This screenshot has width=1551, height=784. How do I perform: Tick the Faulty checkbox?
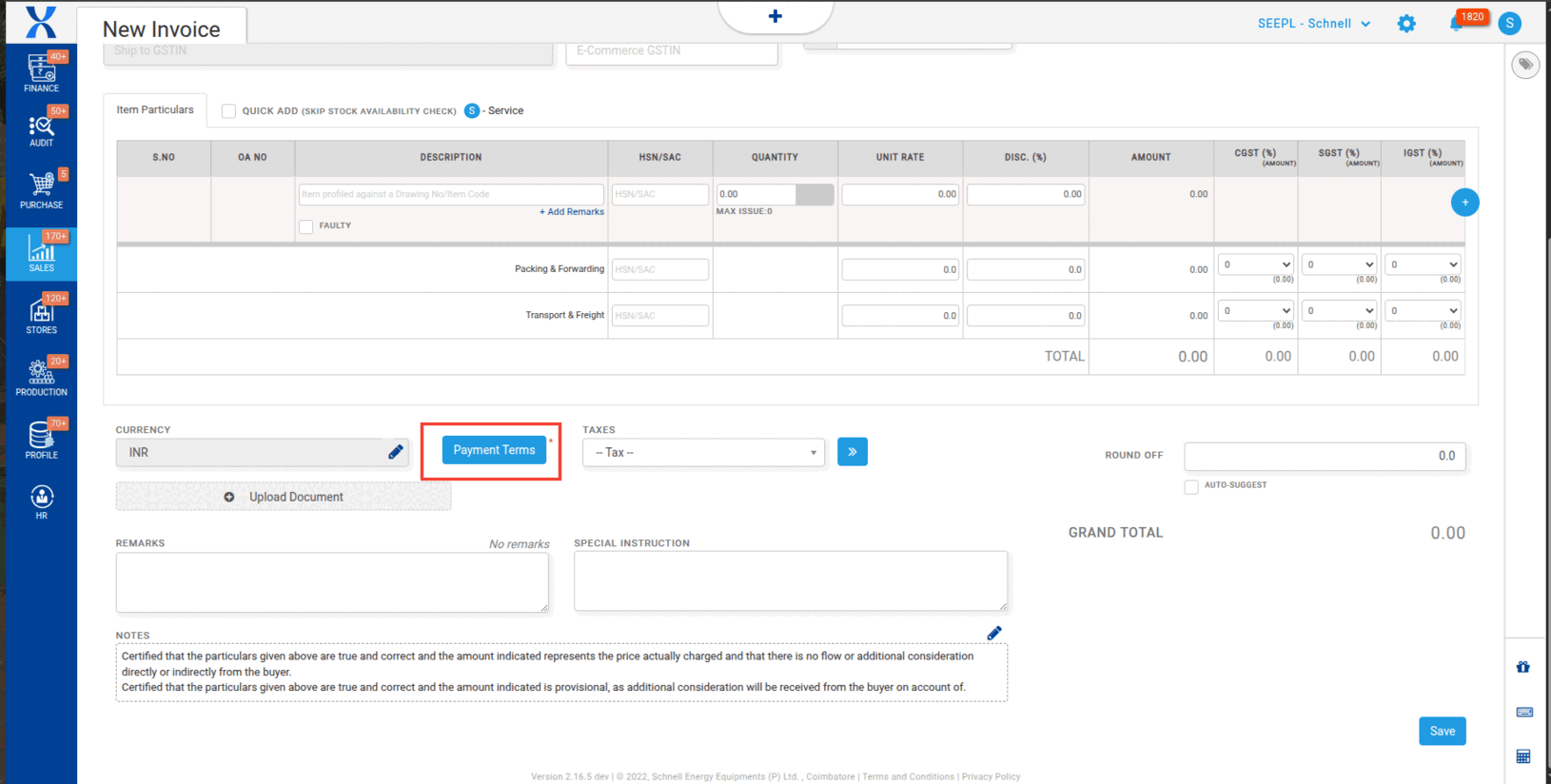click(306, 226)
